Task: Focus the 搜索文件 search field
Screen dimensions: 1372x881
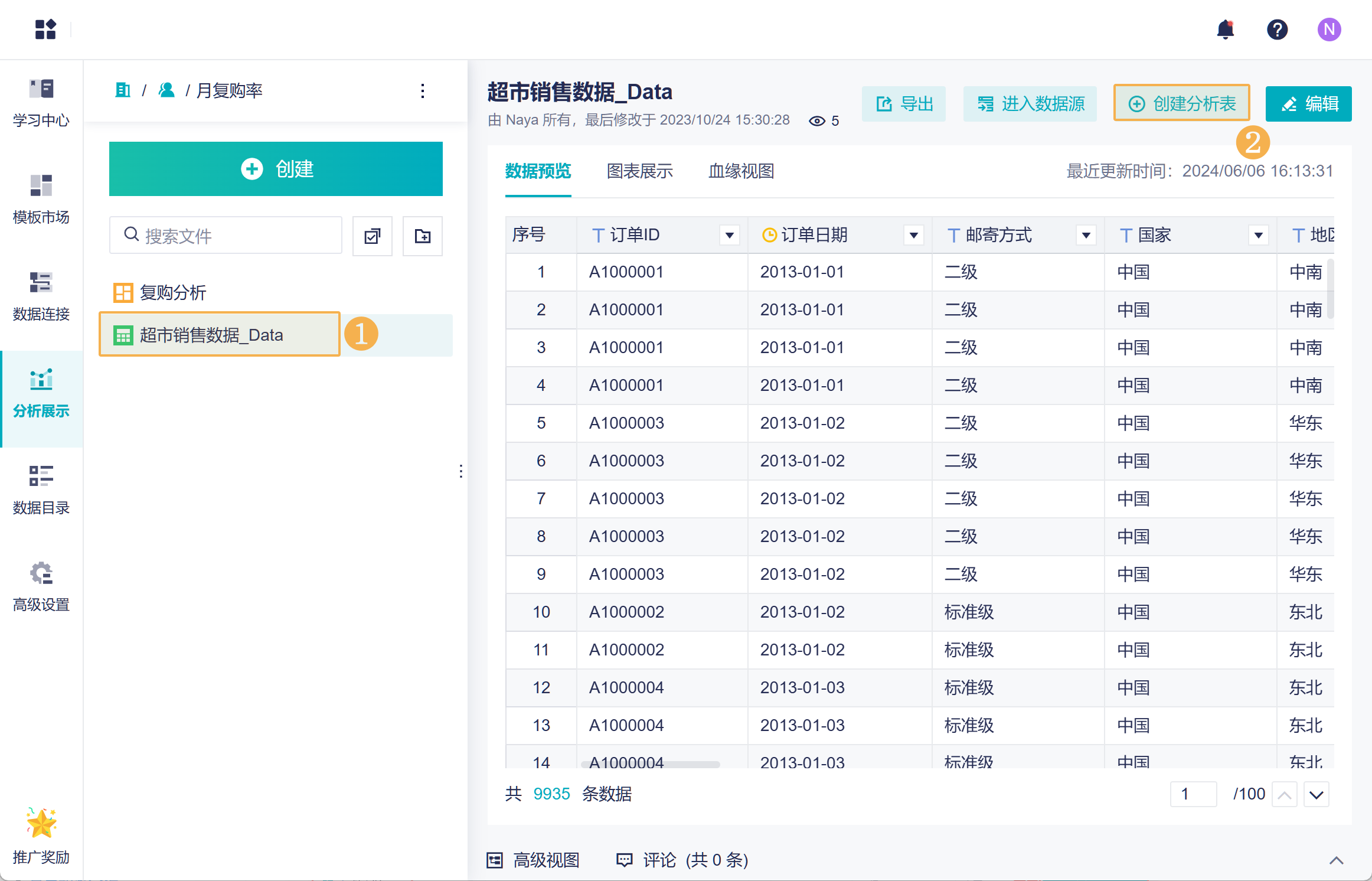Action: pyautogui.click(x=226, y=236)
